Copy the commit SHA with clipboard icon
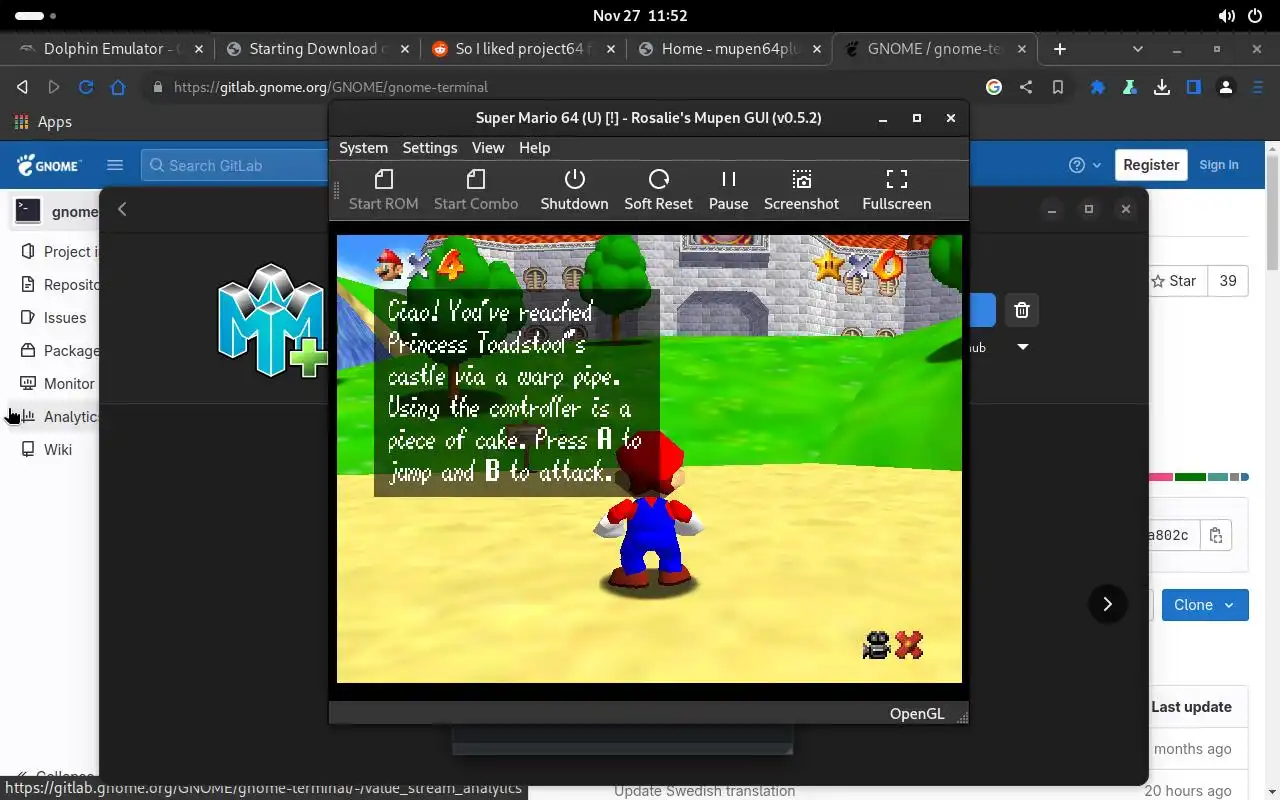Screen dimensions: 1280x800 [1216, 535]
